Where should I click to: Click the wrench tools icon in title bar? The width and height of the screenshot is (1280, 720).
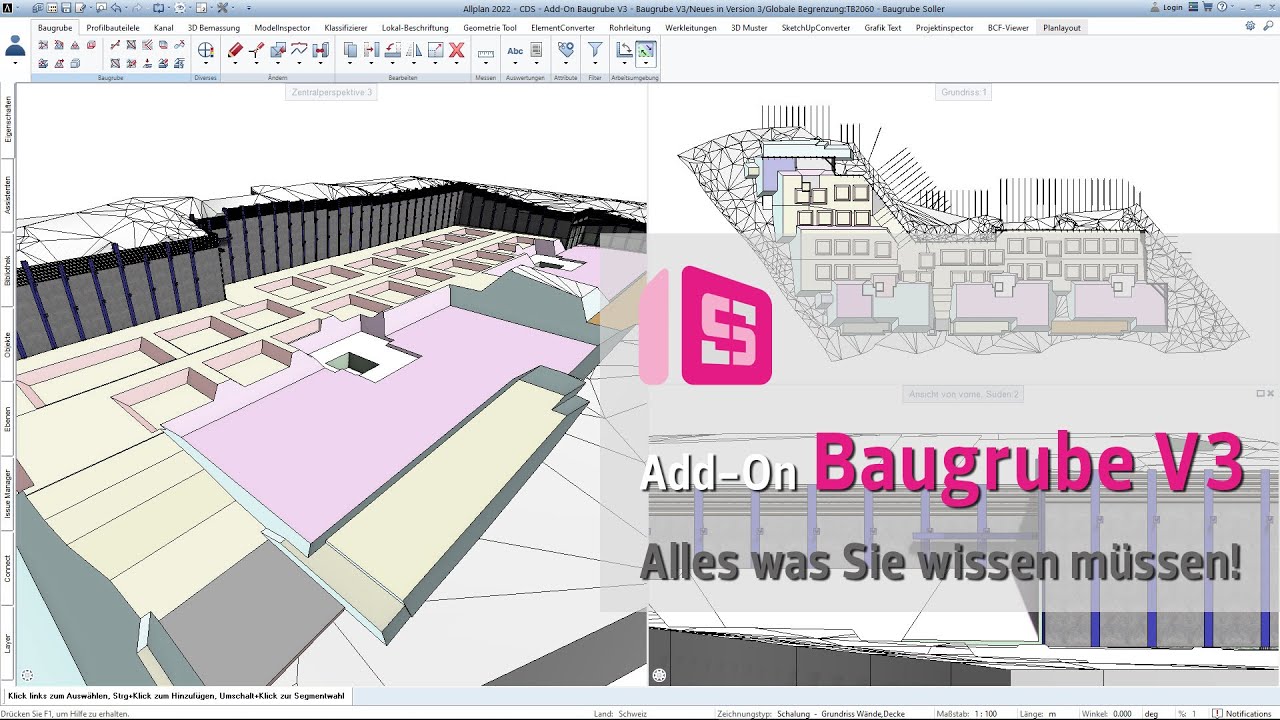point(224,7)
